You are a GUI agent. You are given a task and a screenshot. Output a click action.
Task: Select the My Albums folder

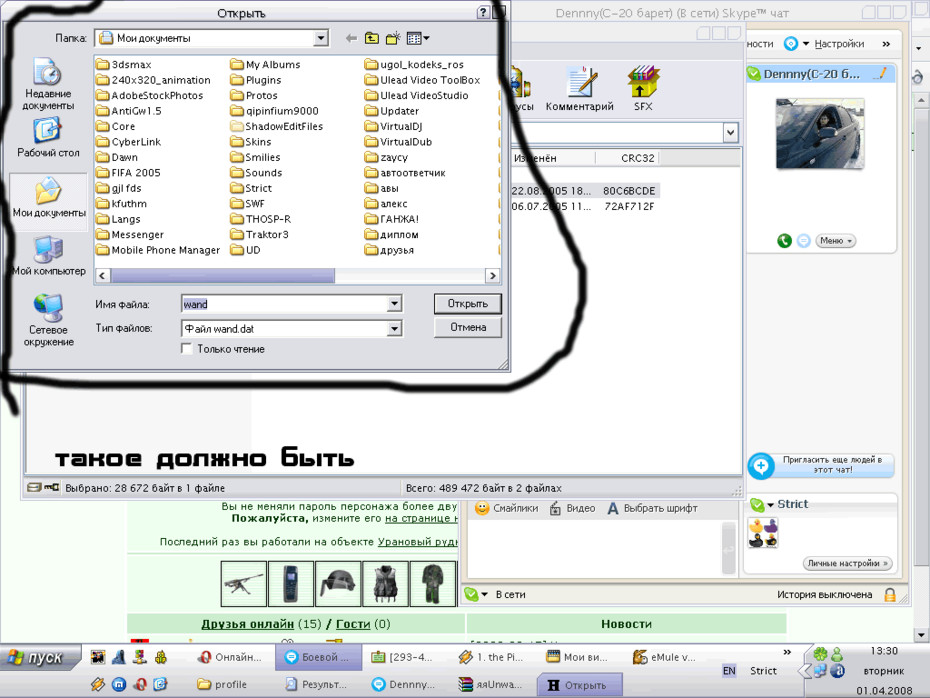(x=266, y=64)
